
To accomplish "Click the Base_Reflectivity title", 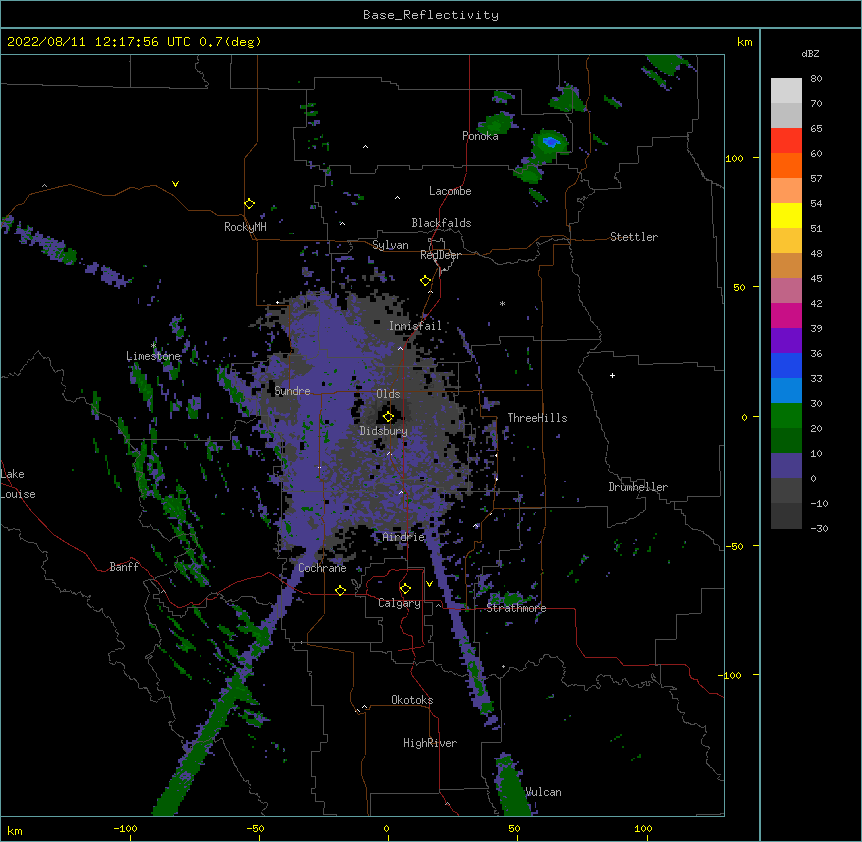I will (x=431, y=15).
